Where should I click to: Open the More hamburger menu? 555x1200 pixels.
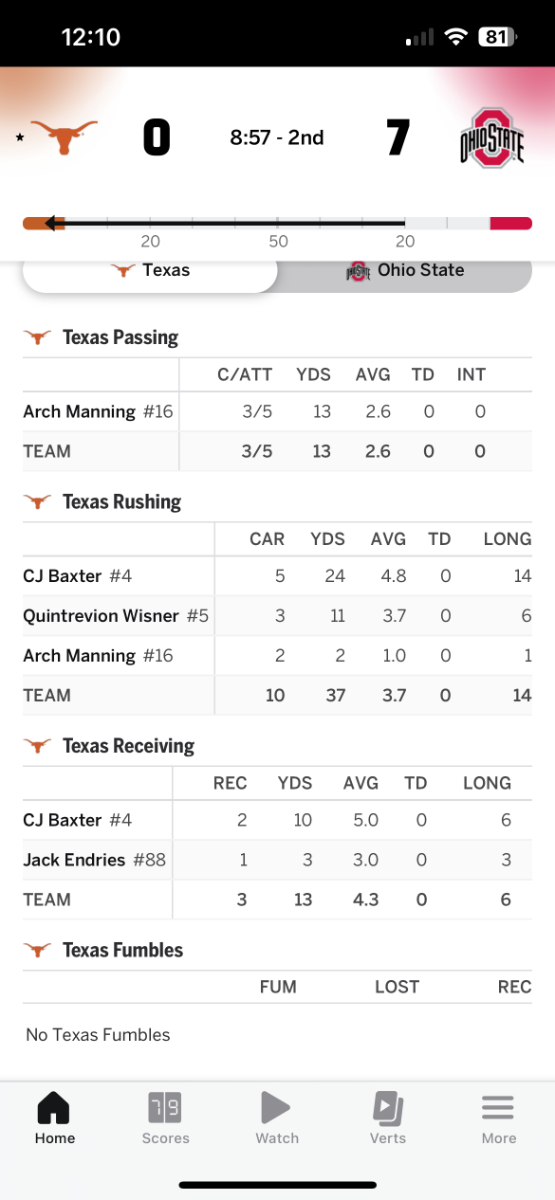click(498, 1108)
